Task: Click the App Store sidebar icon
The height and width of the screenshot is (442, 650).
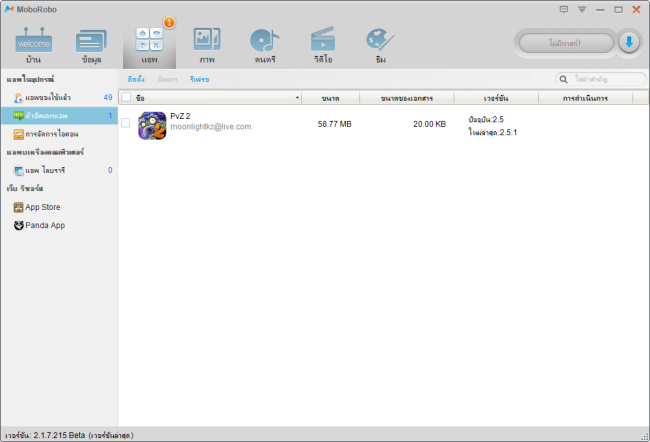Action: (x=18, y=207)
